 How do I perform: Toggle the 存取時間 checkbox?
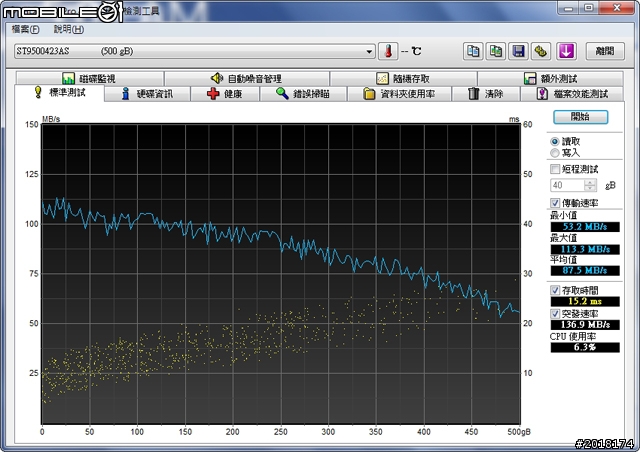tap(555, 290)
